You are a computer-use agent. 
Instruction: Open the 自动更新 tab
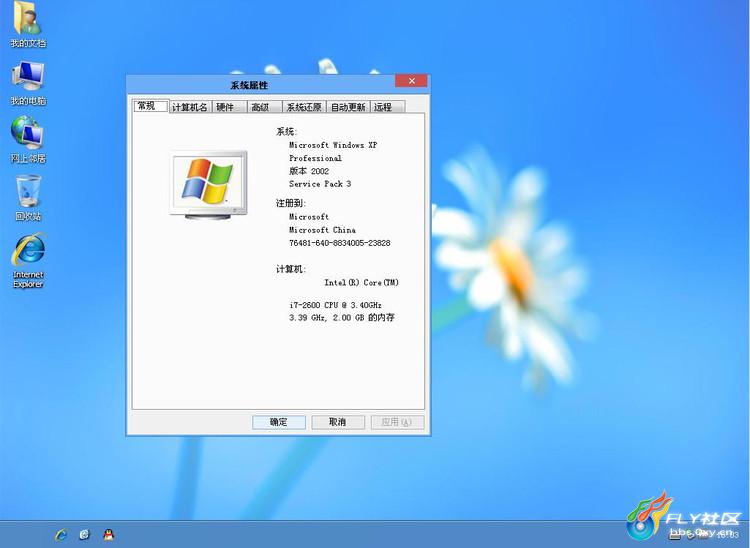click(x=348, y=107)
